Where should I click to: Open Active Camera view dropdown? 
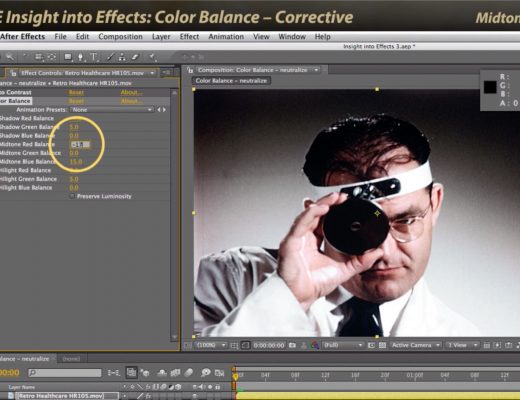pos(416,345)
